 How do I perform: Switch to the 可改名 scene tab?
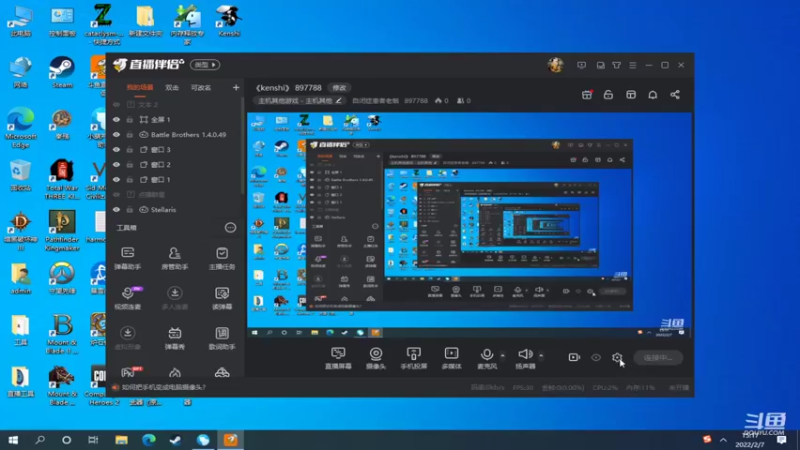click(201, 88)
